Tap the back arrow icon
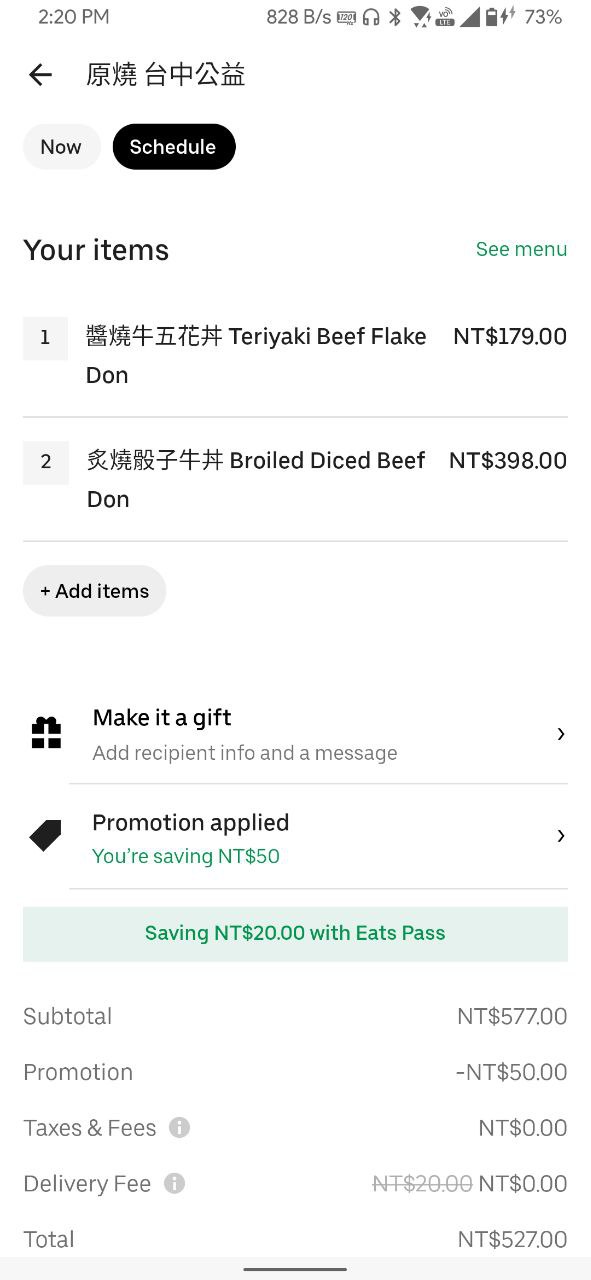 (x=40, y=75)
